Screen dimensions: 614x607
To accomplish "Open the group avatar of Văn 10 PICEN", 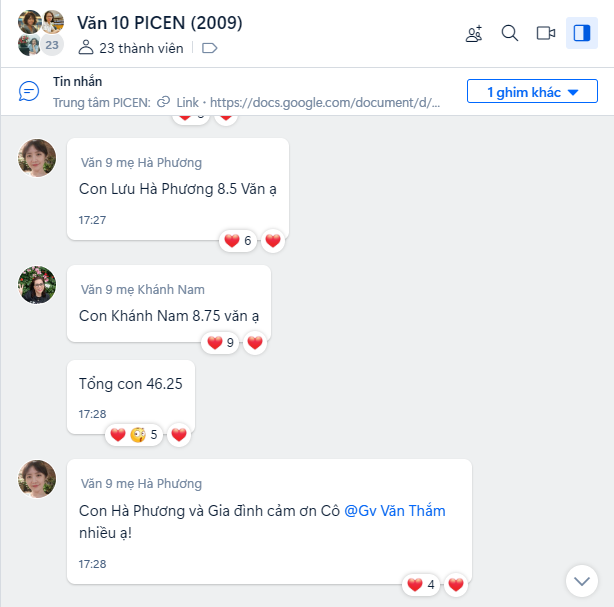I will coord(41,33).
